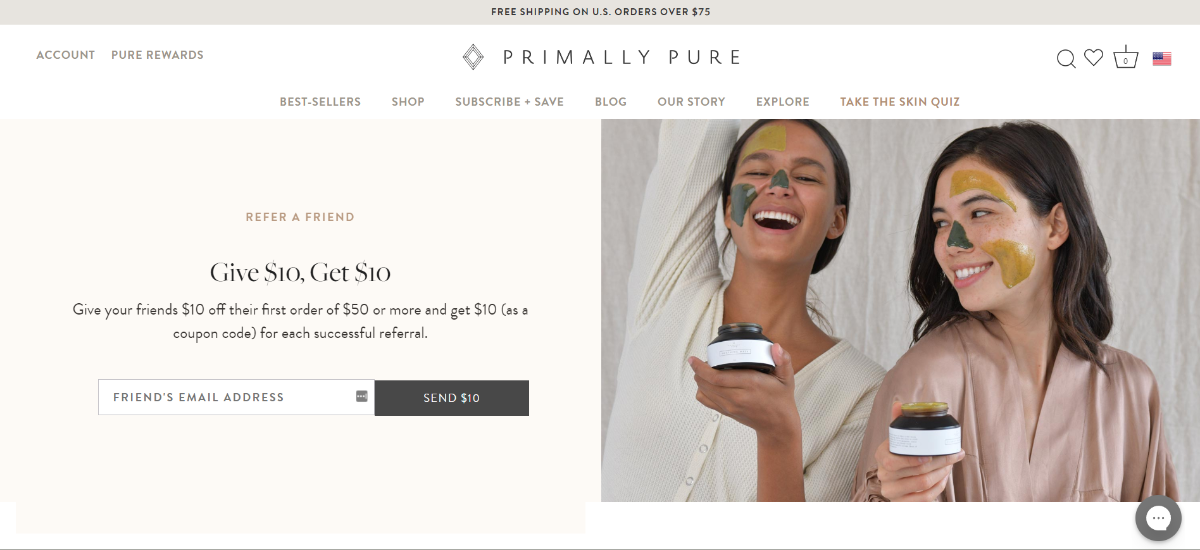Select Subscribe + Save menu item

tap(510, 102)
